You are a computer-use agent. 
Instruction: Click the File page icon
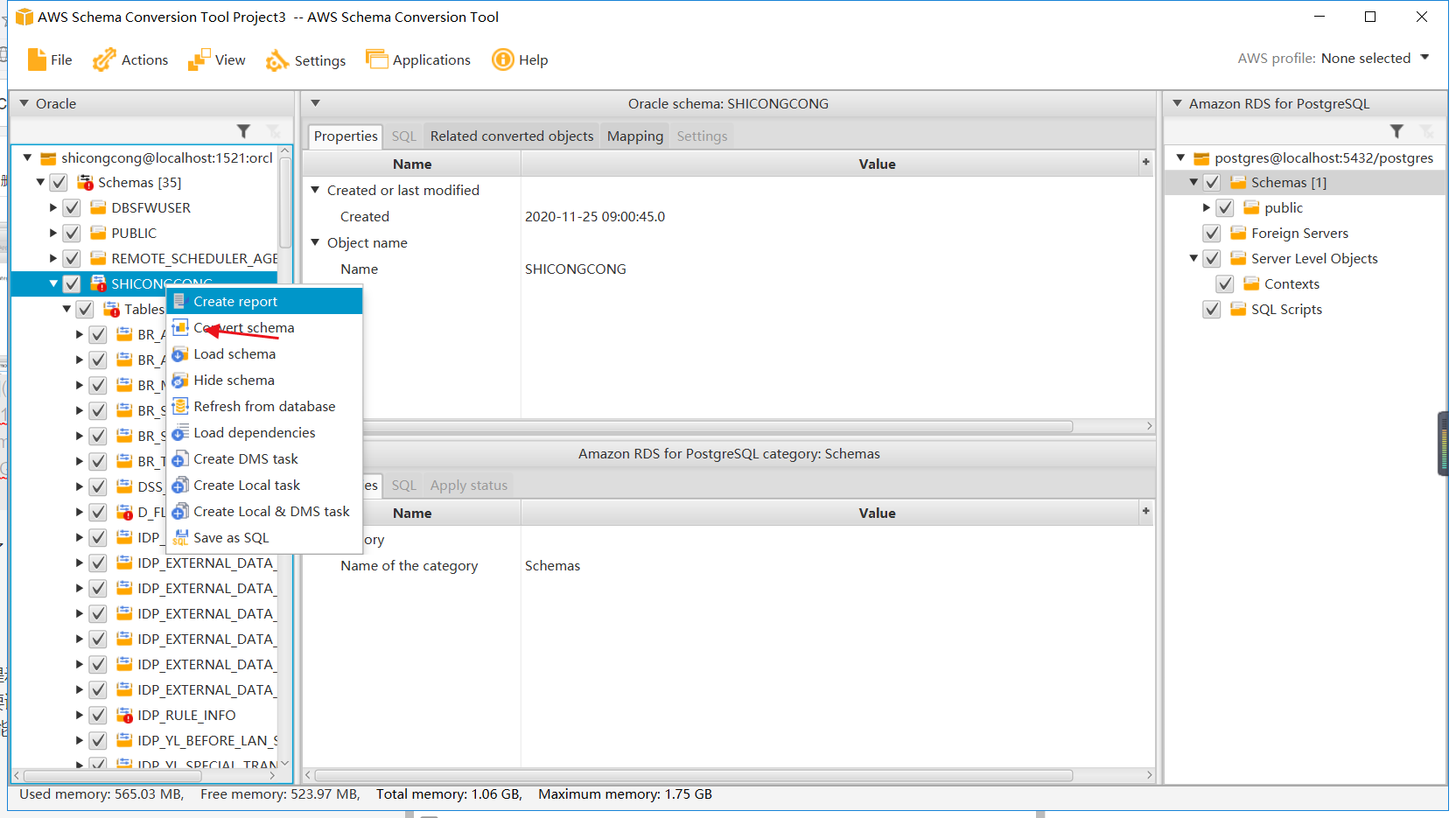(x=37, y=59)
